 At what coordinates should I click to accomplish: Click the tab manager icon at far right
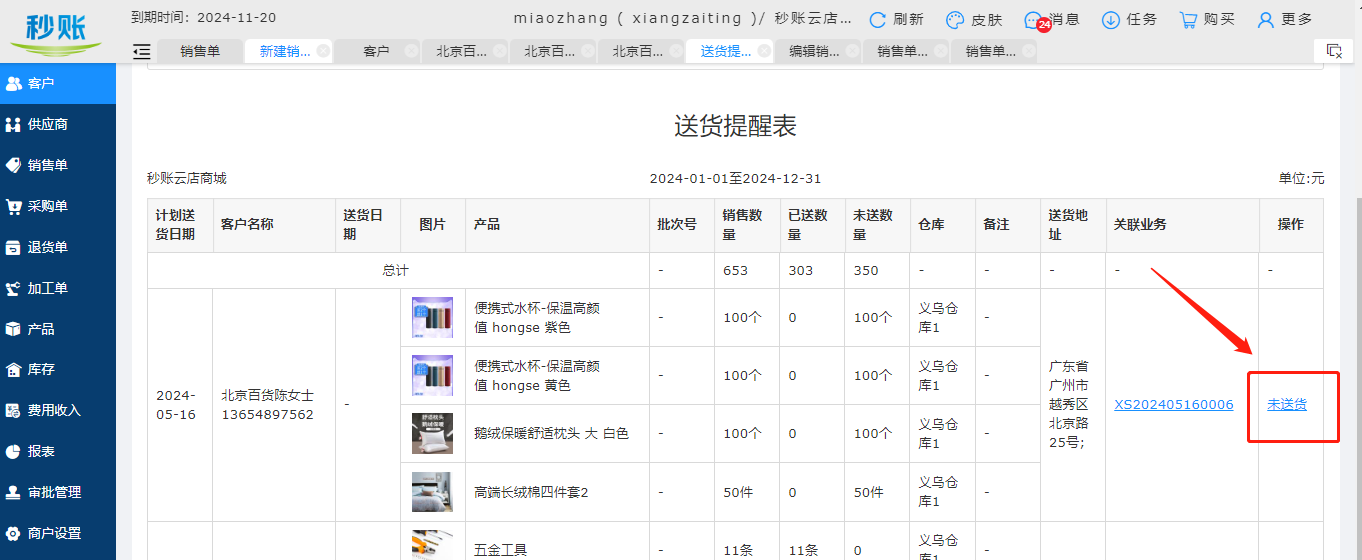click(1333, 51)
